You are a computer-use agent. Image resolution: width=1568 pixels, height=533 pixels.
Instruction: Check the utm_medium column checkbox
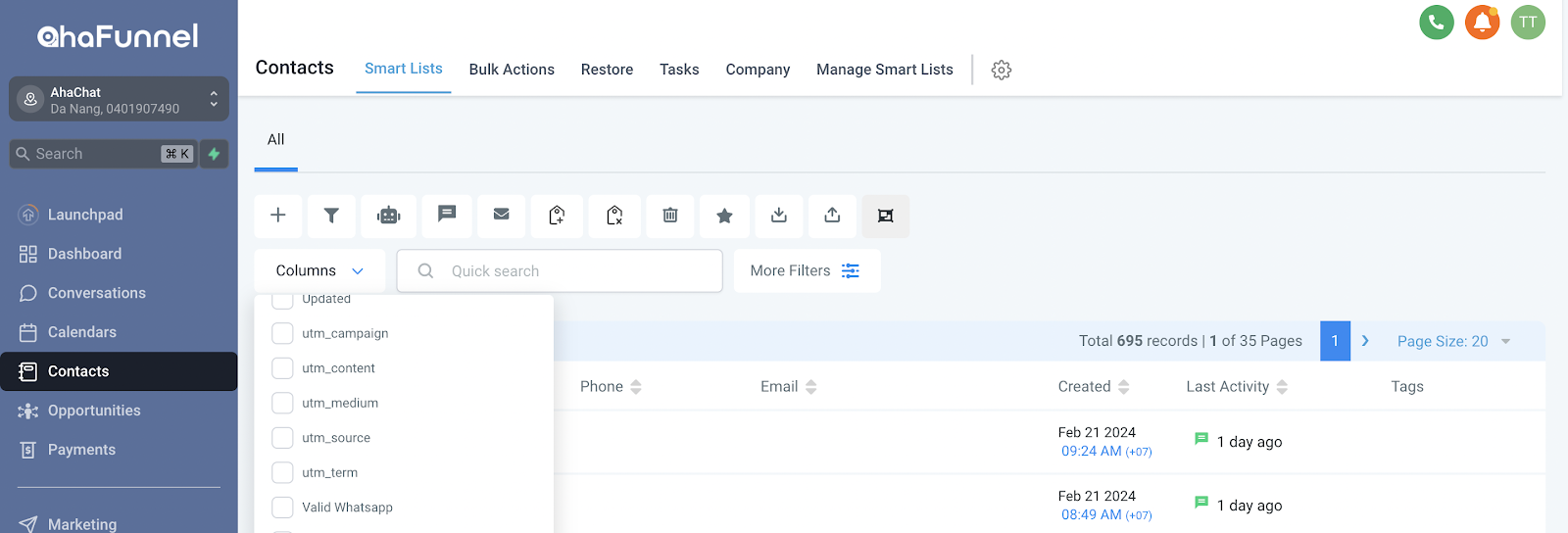pos(282,403)
